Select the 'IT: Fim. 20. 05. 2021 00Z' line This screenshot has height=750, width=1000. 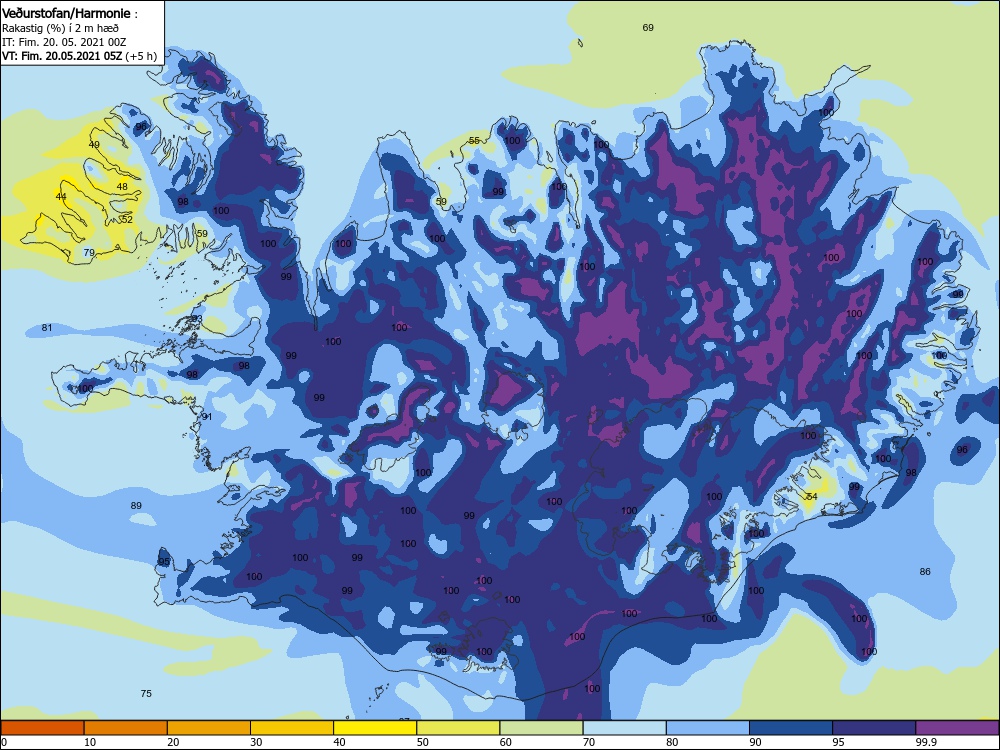pos(64,42)
